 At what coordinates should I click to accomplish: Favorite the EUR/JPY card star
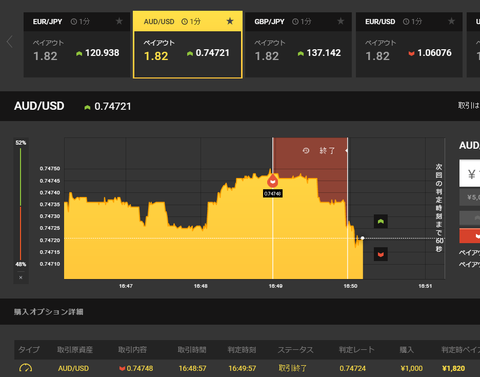click(x=119, y=21)
